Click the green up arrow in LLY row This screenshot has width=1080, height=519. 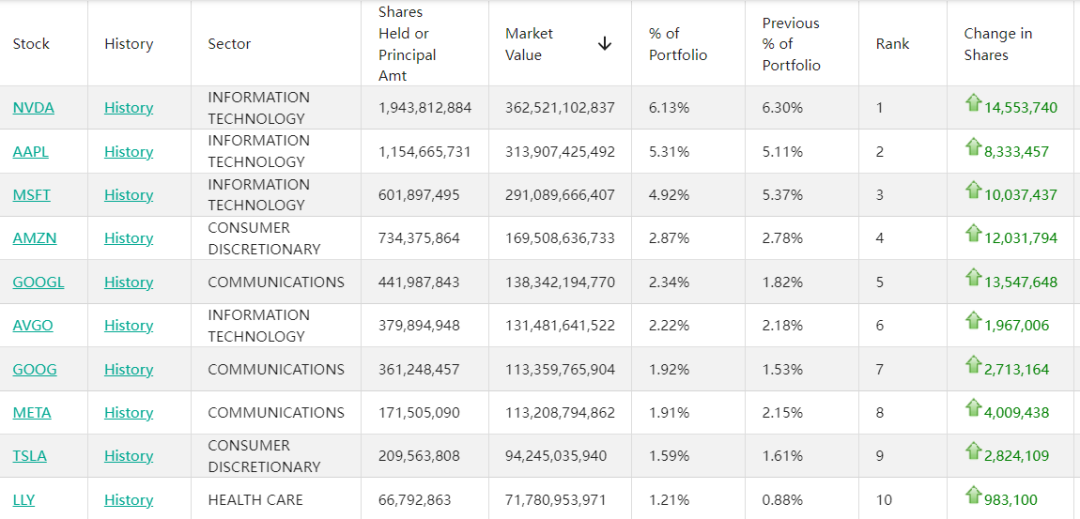pyautogui.click(x=973, y=495)
